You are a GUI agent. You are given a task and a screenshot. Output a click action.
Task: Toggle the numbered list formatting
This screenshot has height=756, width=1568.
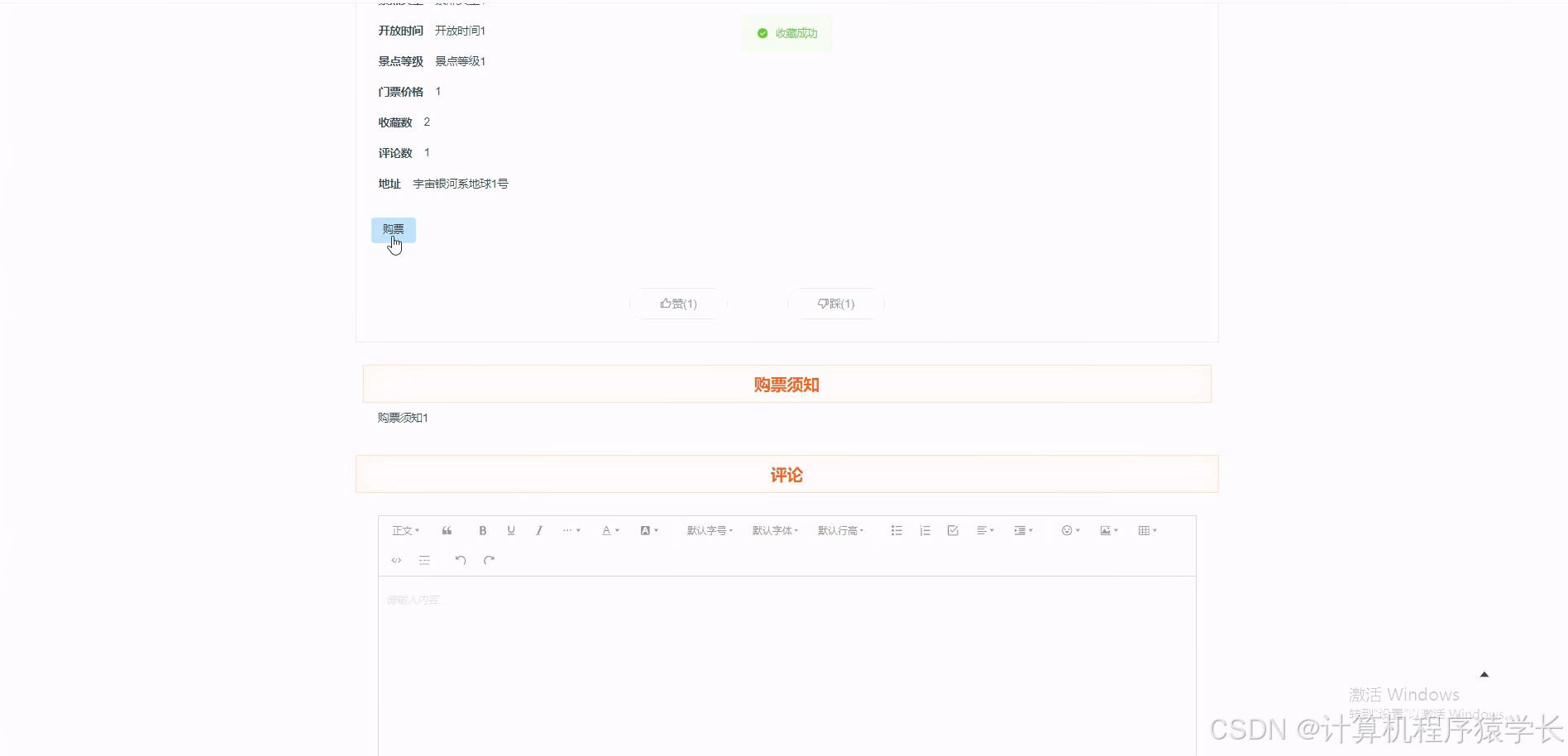click(x=925, y=530)
